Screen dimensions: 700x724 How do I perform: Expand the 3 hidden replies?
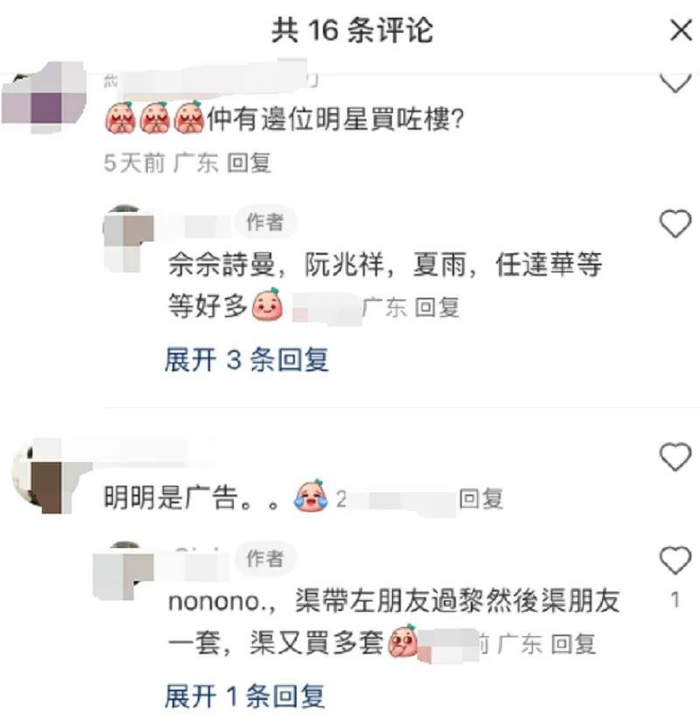click(247, 360)
